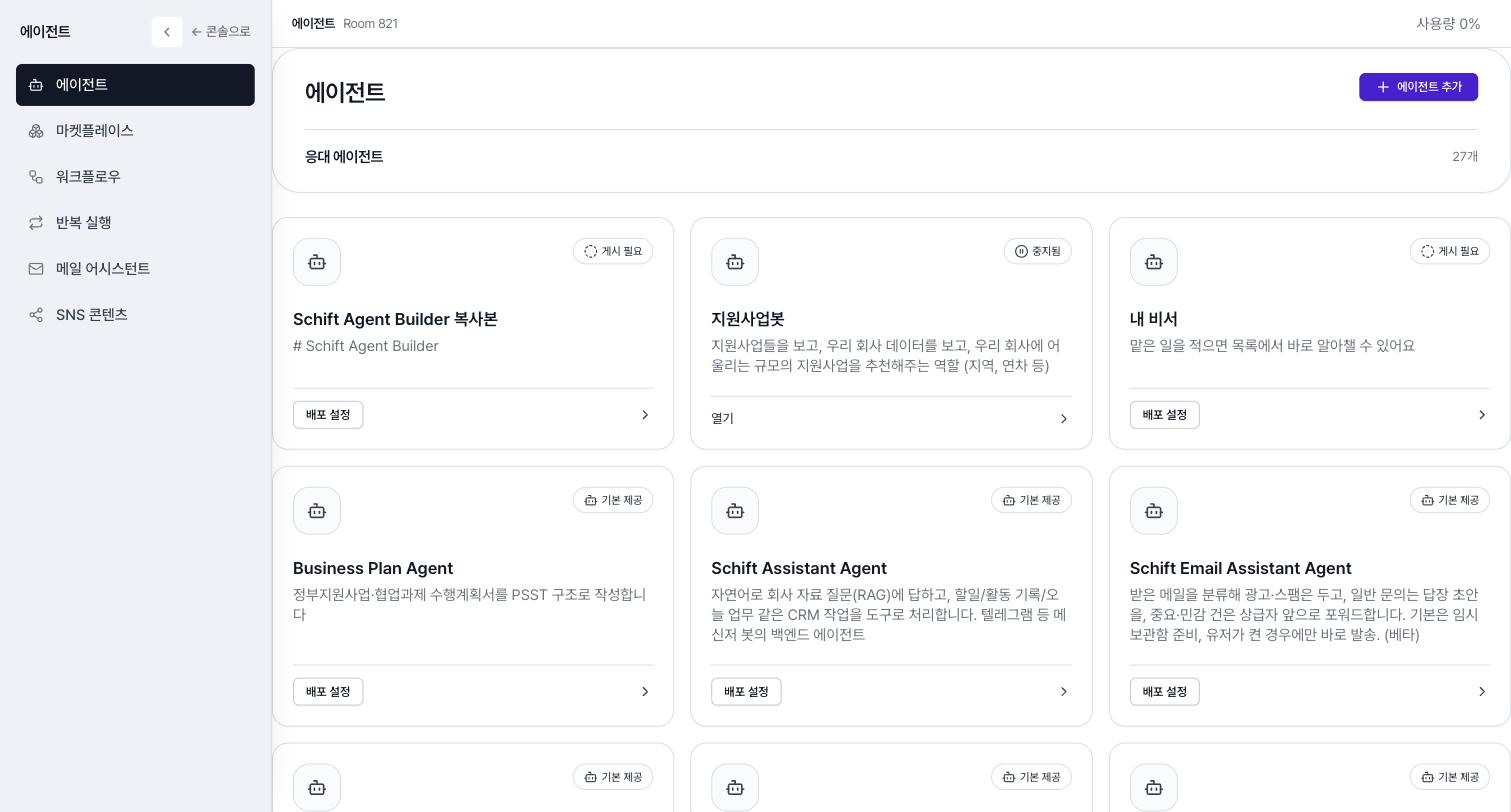The image size is (1511, 812).
Task: Go back via ← 콘솔로 link
Action: click(221, 32)
